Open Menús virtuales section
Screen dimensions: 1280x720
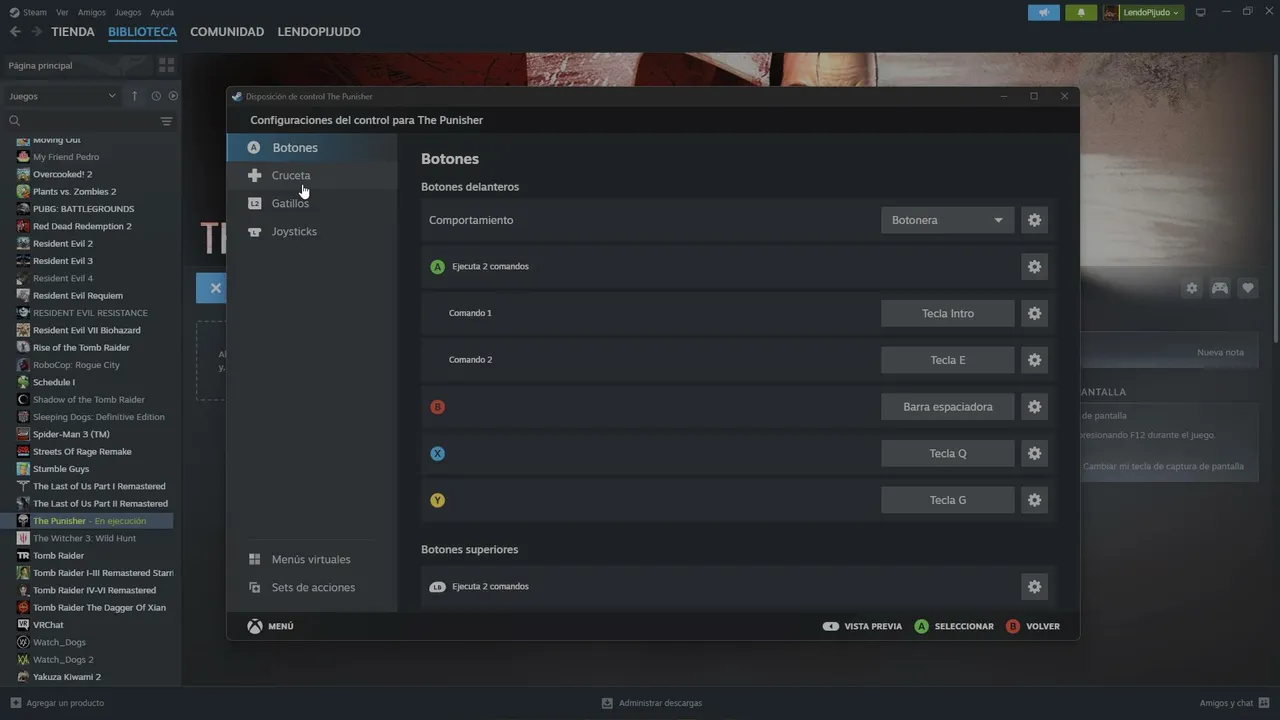coord(312,559)
